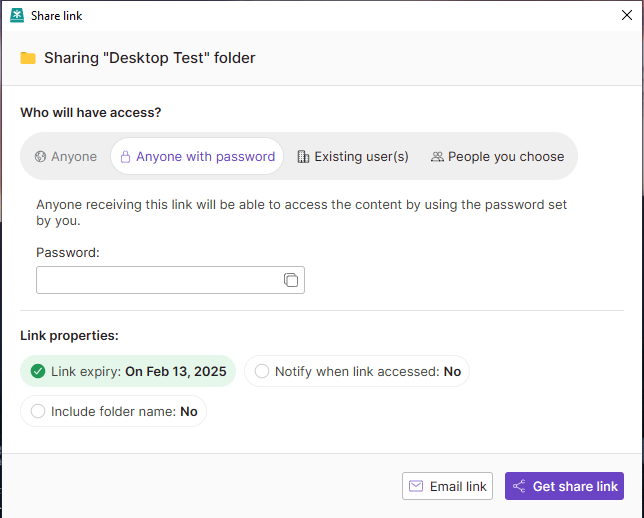Enable Notify when link accessed
This screenshot has width=644, height=518.
coord(262,372)
